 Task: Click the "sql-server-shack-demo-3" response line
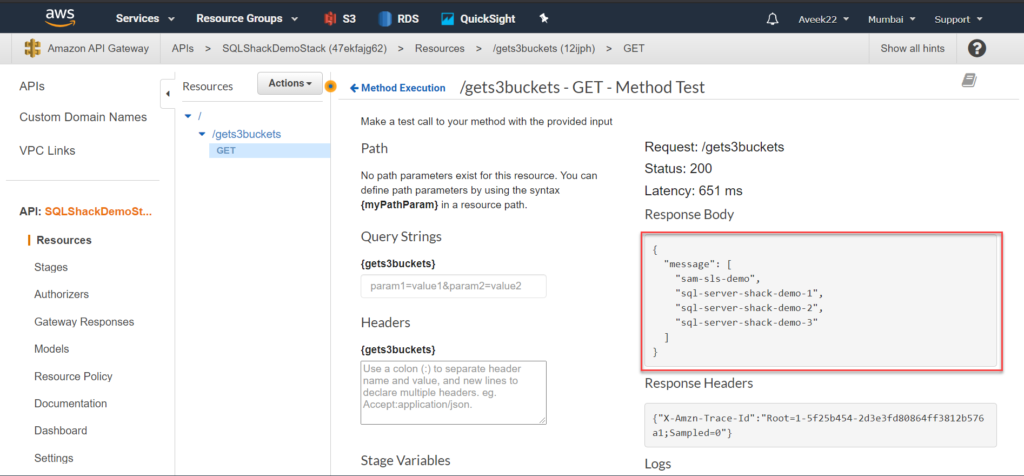pos(747,323)
